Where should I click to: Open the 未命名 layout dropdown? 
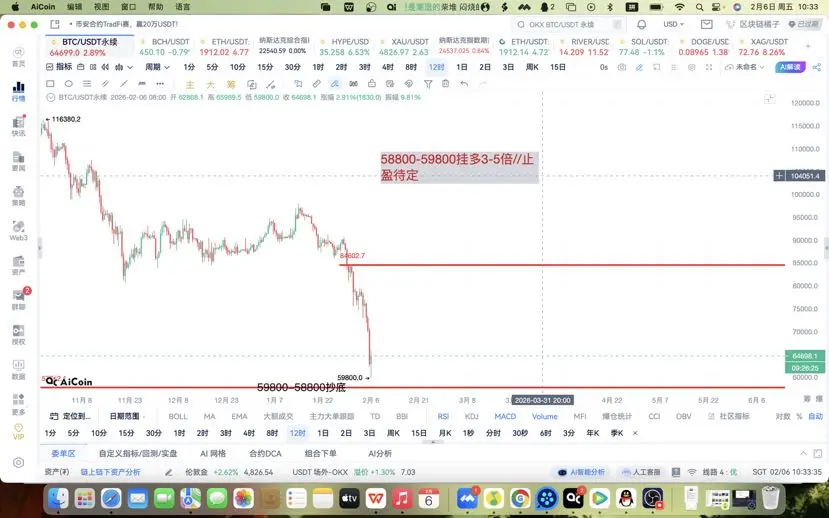(x=745, y=67)
